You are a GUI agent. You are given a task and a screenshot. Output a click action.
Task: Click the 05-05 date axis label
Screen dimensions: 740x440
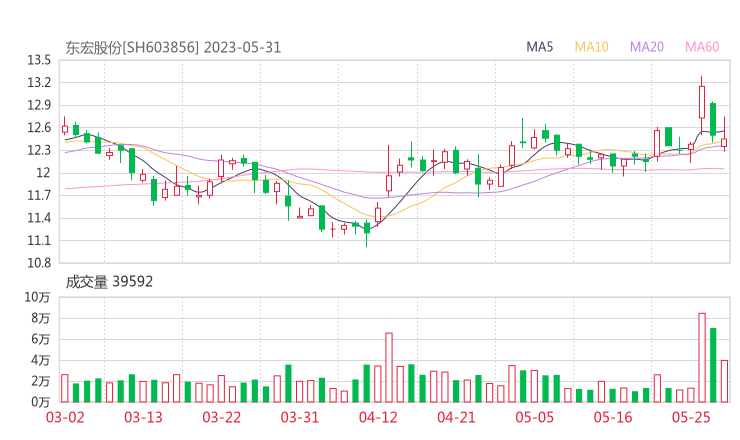[x=535, y=417]
